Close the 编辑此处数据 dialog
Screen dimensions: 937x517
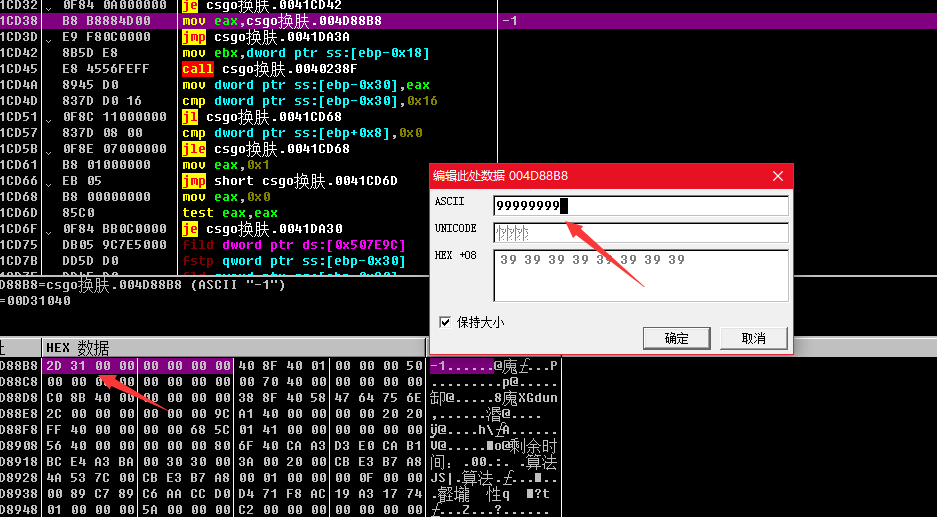(777, 176)
